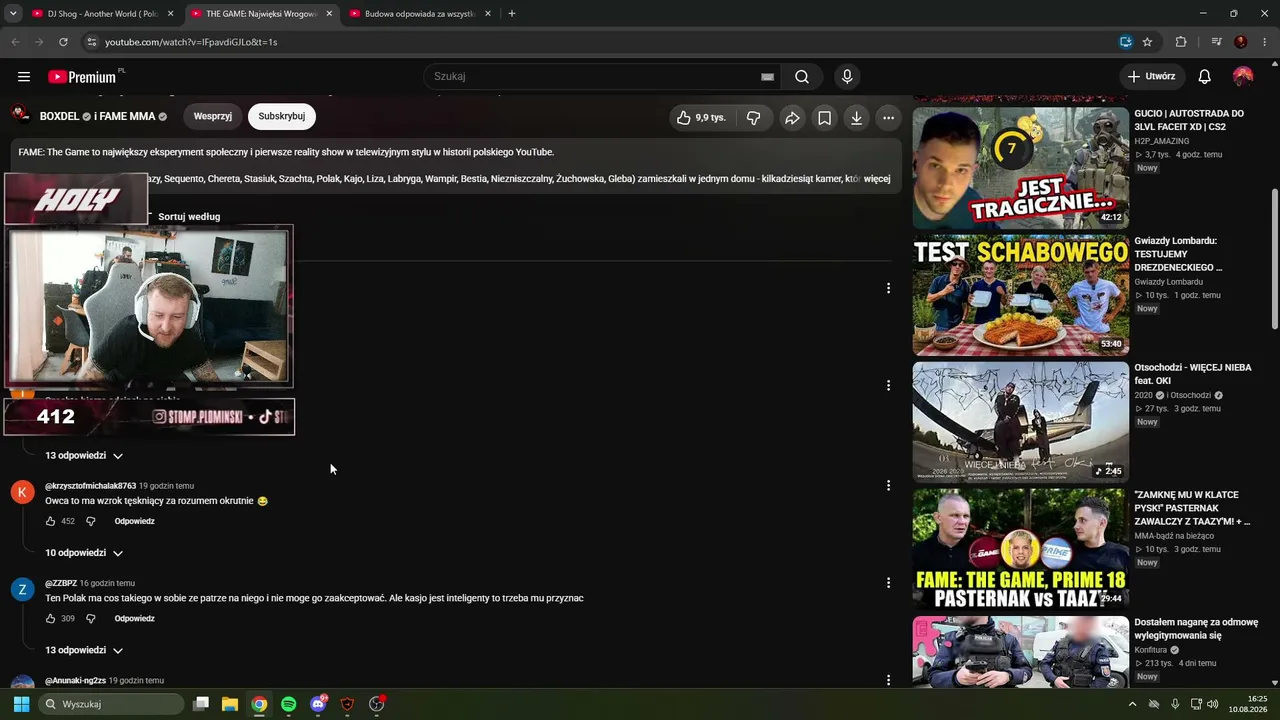
Task: Share the video using the arrow icon
Action: click(x=792, y=118)
